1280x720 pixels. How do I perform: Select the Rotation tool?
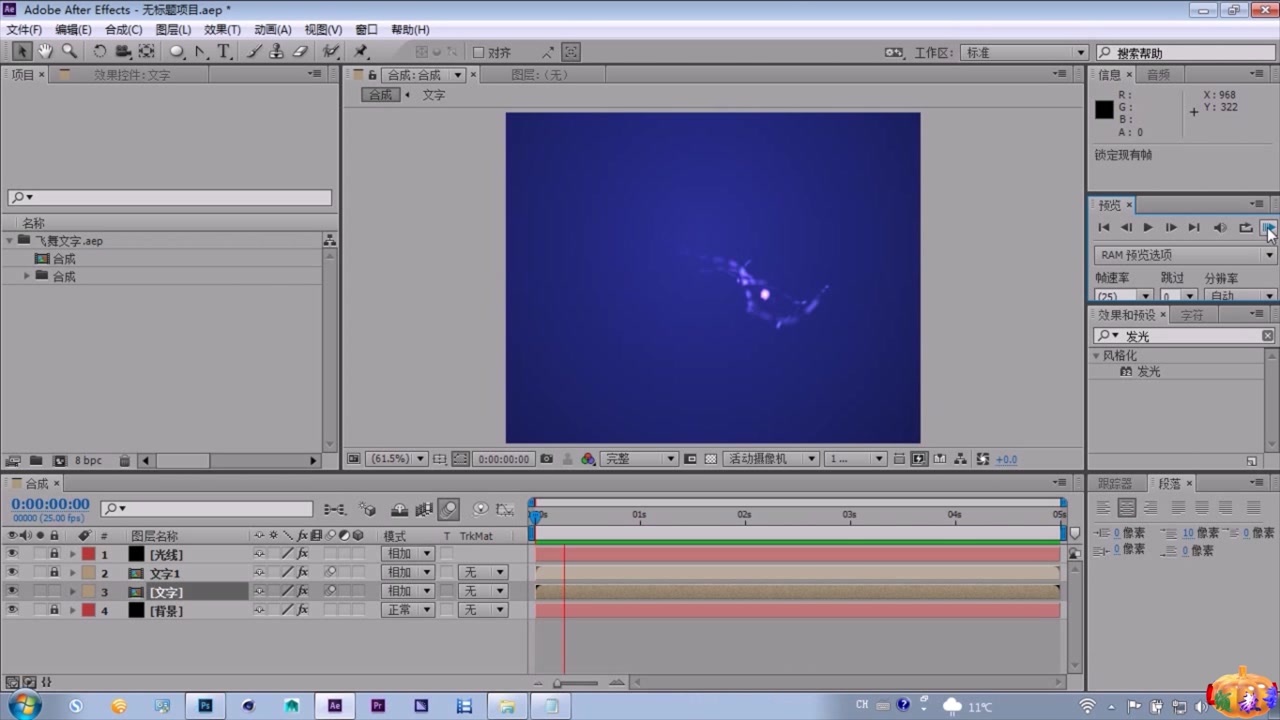100,52
